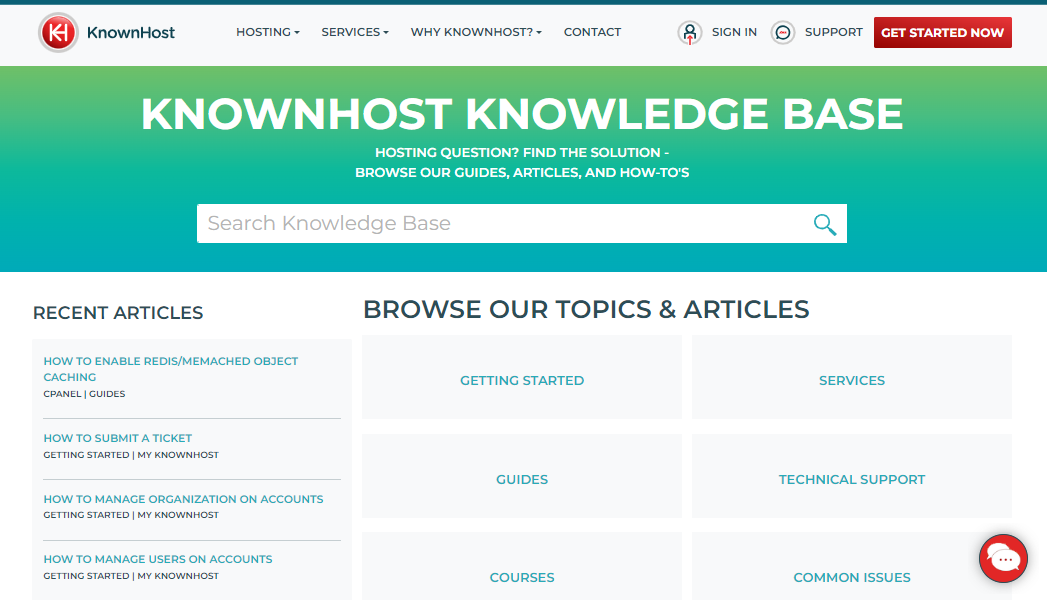
Task: Click the Browse Our Topics & Articles heading
Action: pyautogui.click(x=586, y=310)
